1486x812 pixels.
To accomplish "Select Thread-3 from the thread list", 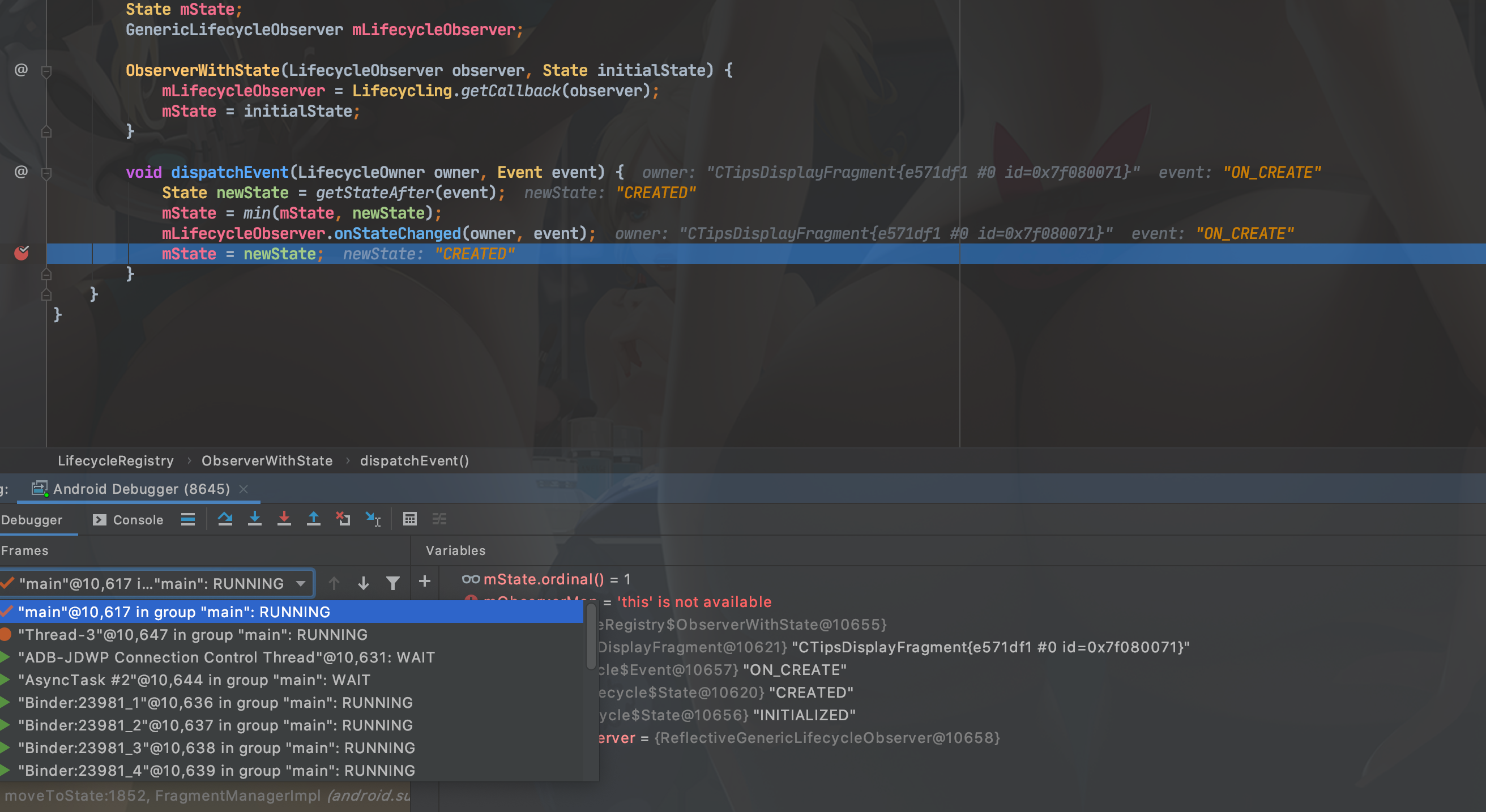I will 193,634.
